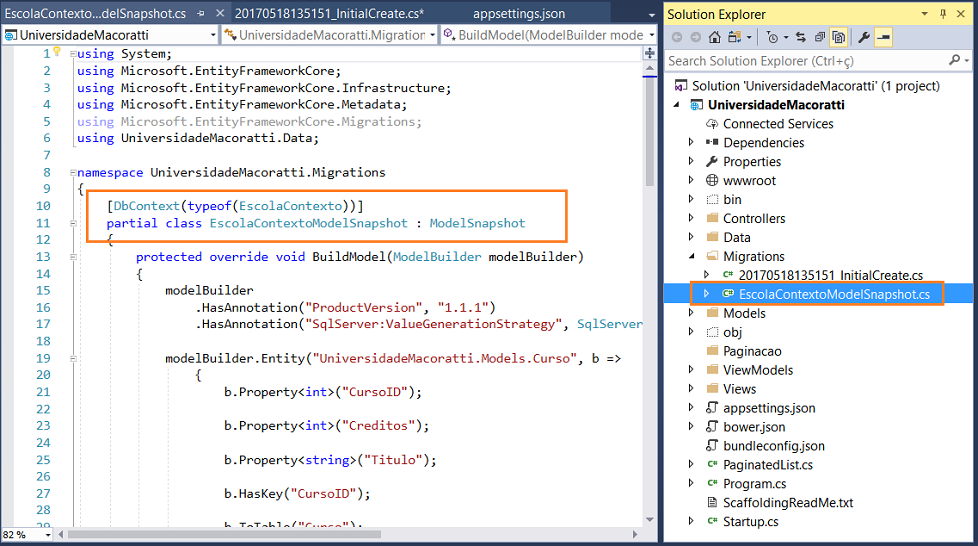Open the UniversidadeMacoratti project dropdown
978x546 pixels.
(213, 35)
